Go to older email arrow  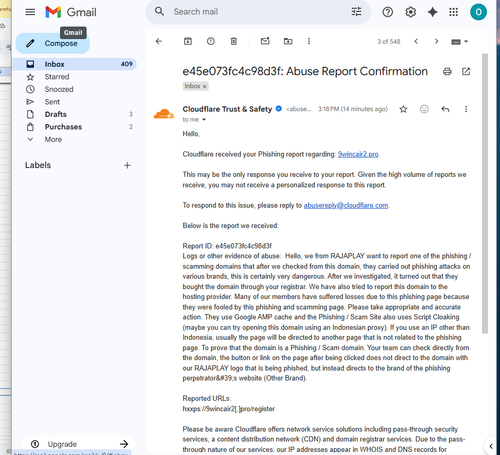point(436,41)
